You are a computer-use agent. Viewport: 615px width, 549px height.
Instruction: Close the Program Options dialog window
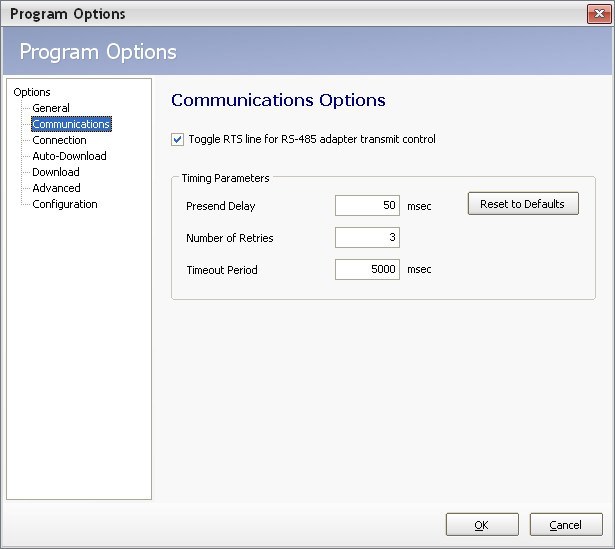click(599, 14)
